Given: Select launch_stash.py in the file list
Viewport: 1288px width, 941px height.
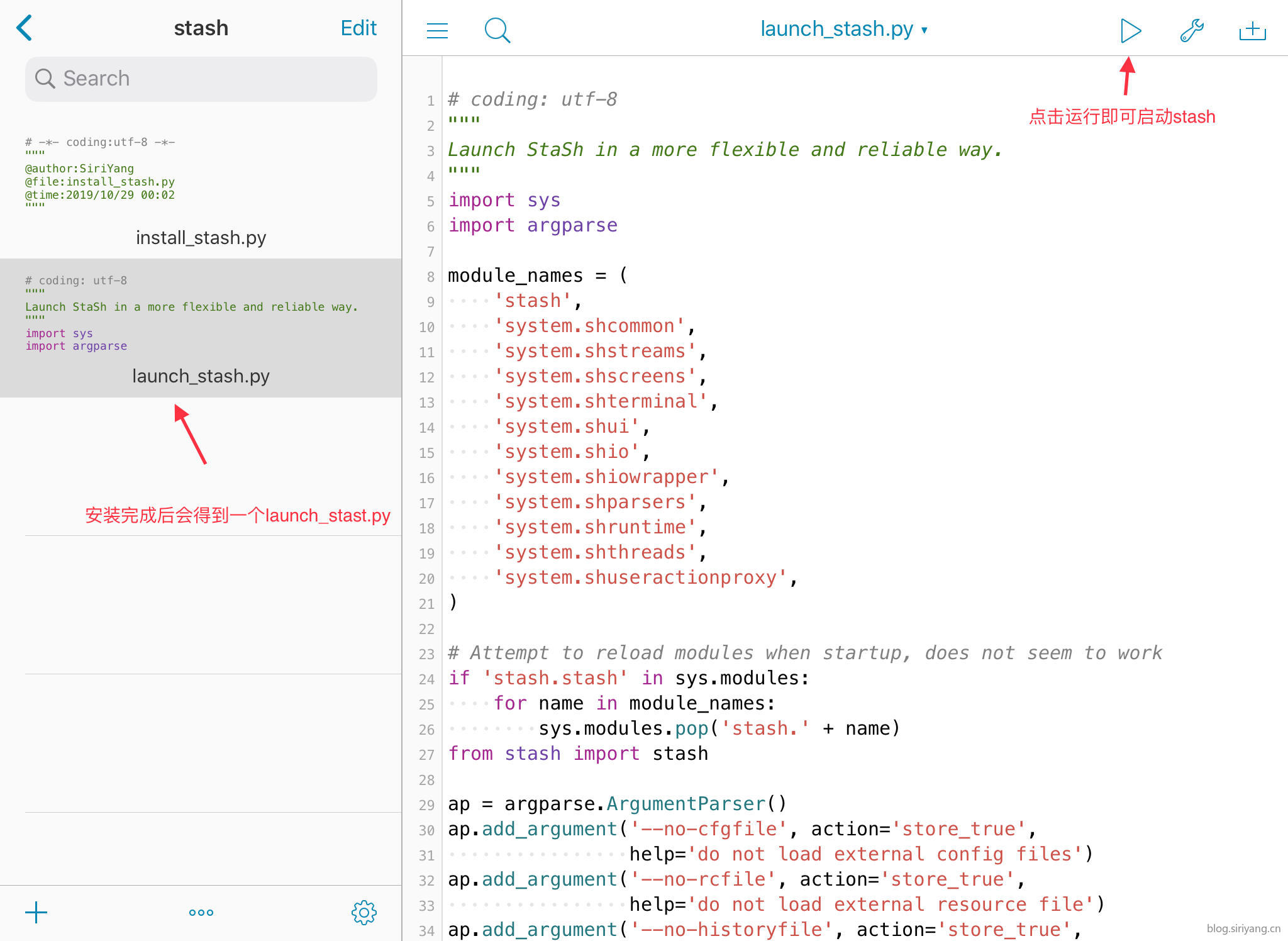Looking at the screenshot, I should 201,376.
